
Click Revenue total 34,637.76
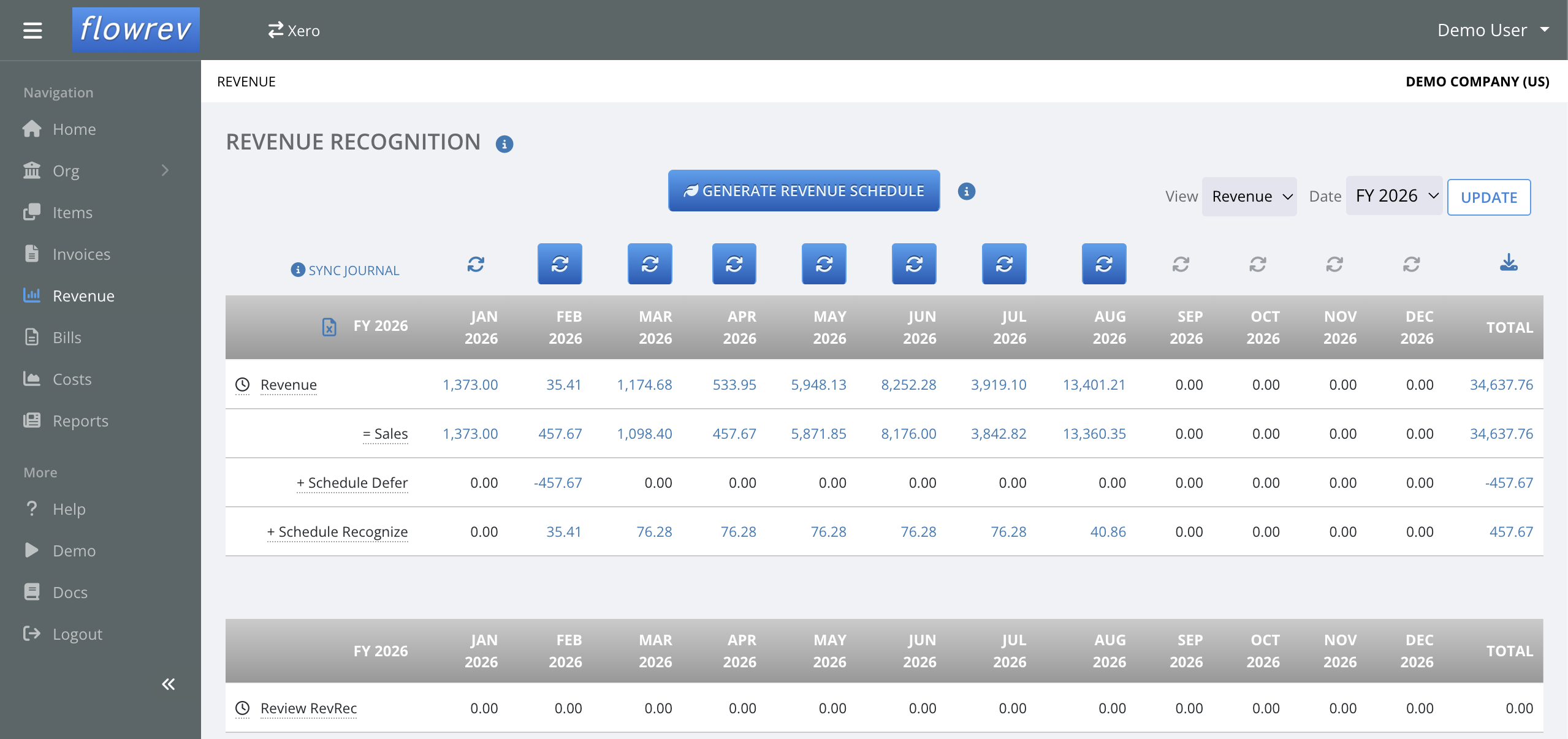(1501, 385)
